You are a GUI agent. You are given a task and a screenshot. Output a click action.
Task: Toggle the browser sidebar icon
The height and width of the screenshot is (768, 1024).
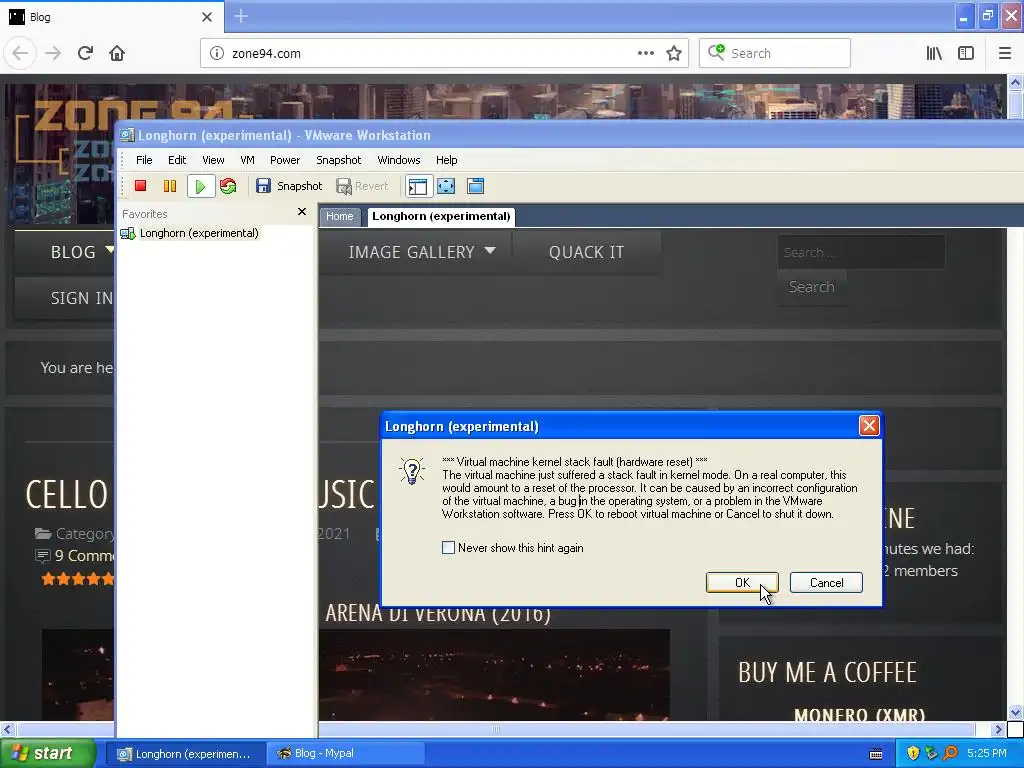(x=966, y=54)
